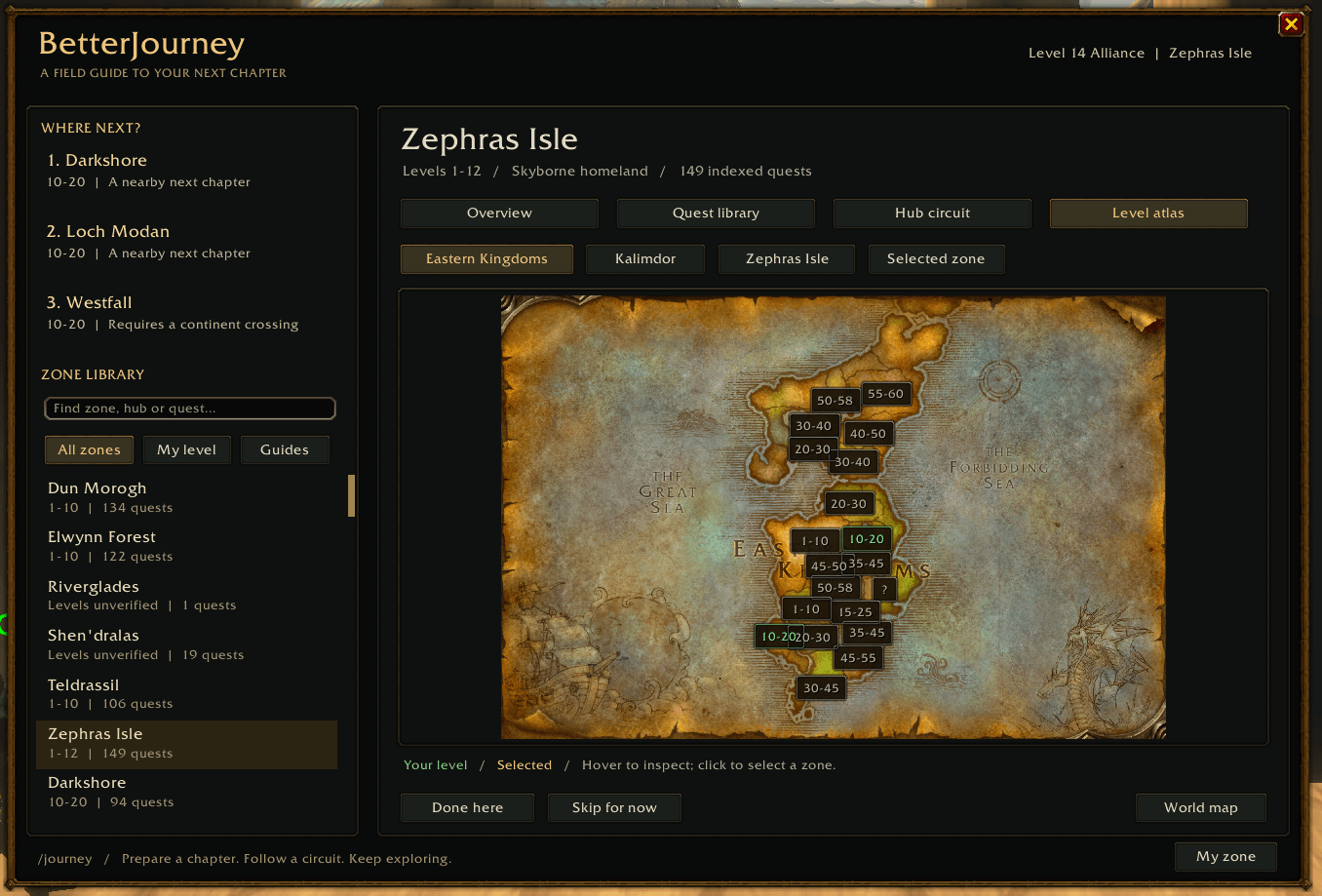
Task: Click the question mark zone badge
Action: [x=884, y=590]
